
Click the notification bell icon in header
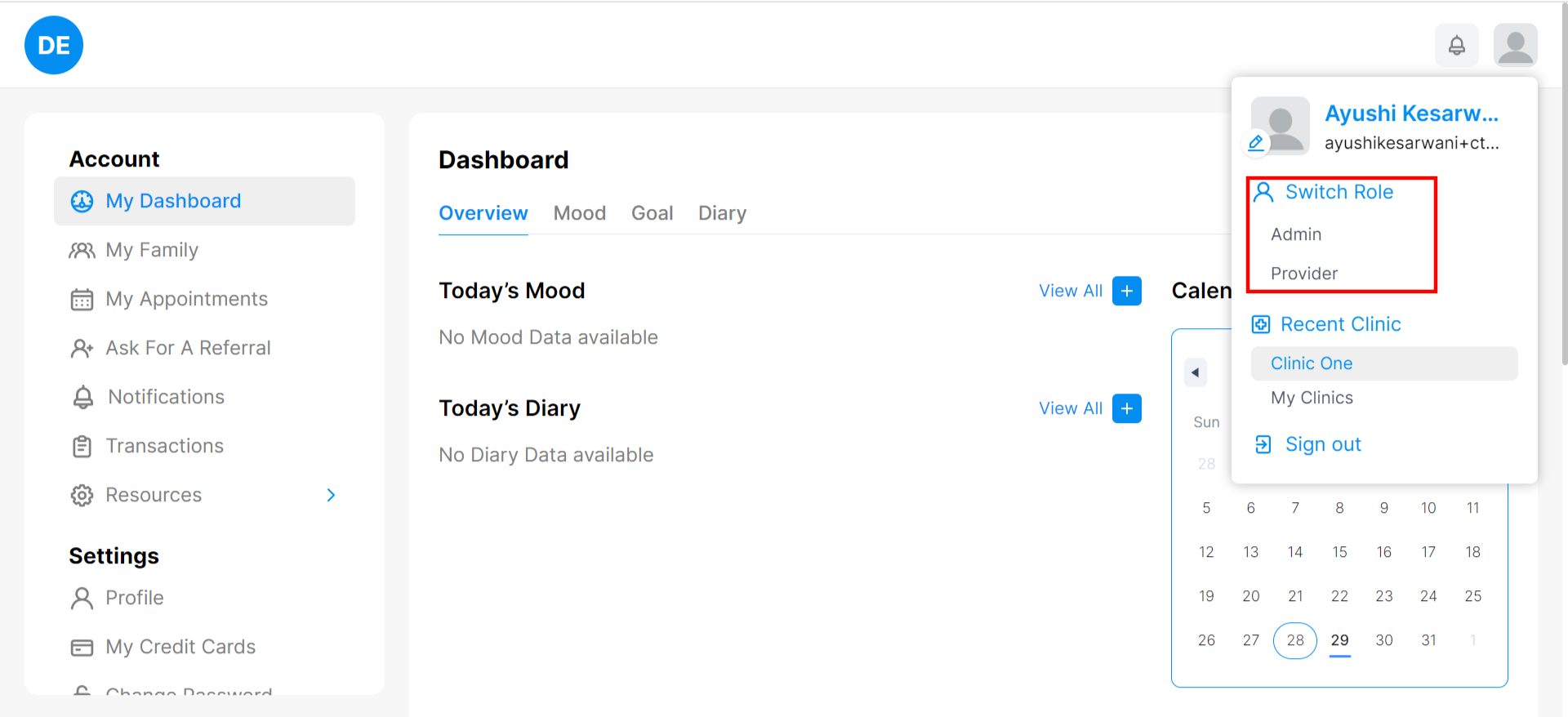click(x=1456, y=46)
